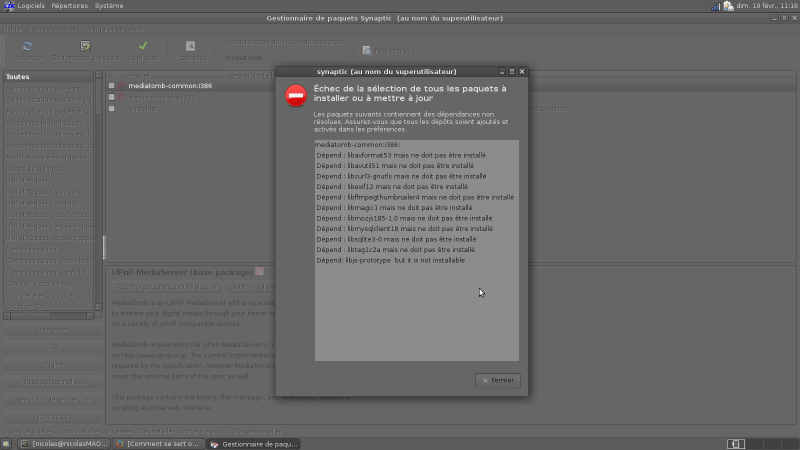Click the Rechercher search icon in Synaptic

(367, 51)
